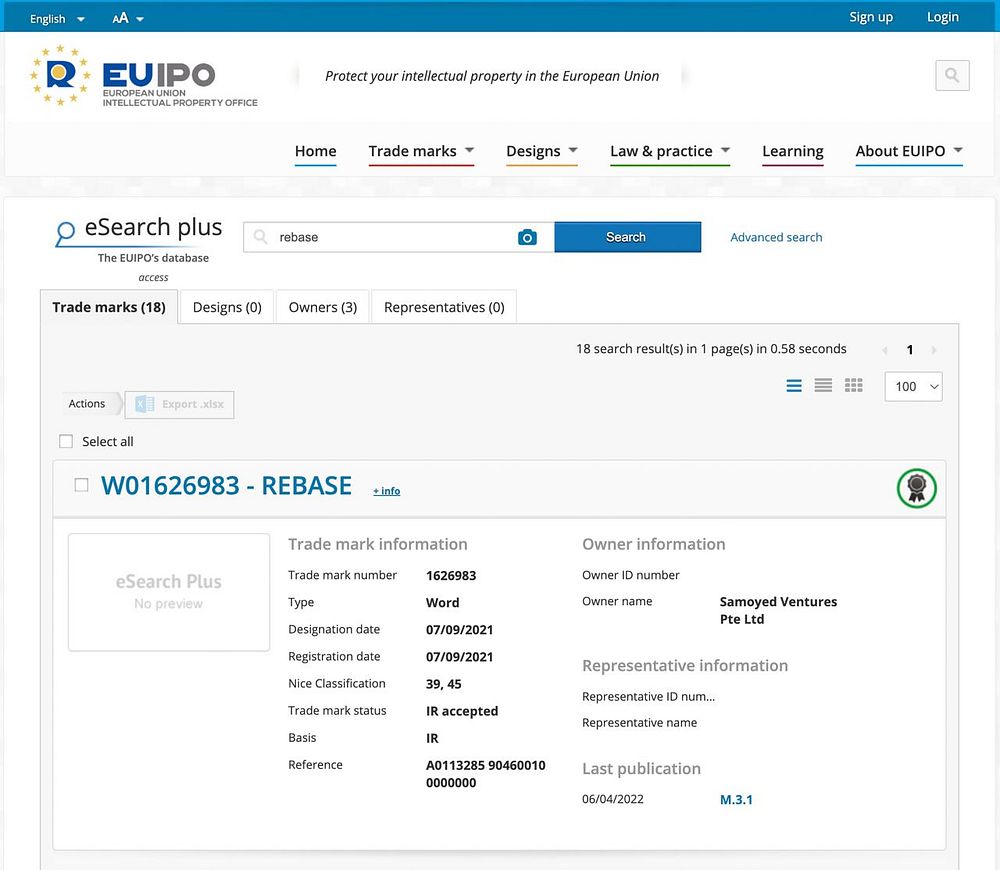Click the owner name Samoyed Ventures Pte Ltd
The image size is (1000, 870).
[778, 610]
